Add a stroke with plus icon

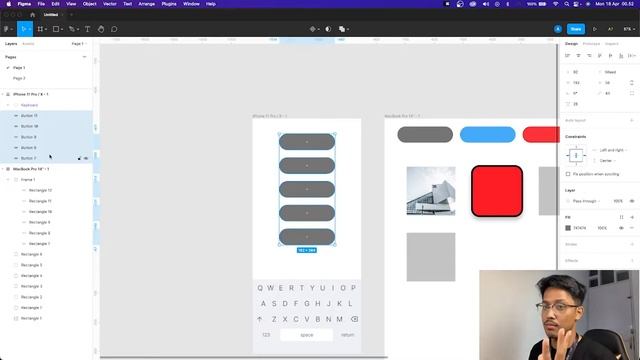(x=632, y=244)
